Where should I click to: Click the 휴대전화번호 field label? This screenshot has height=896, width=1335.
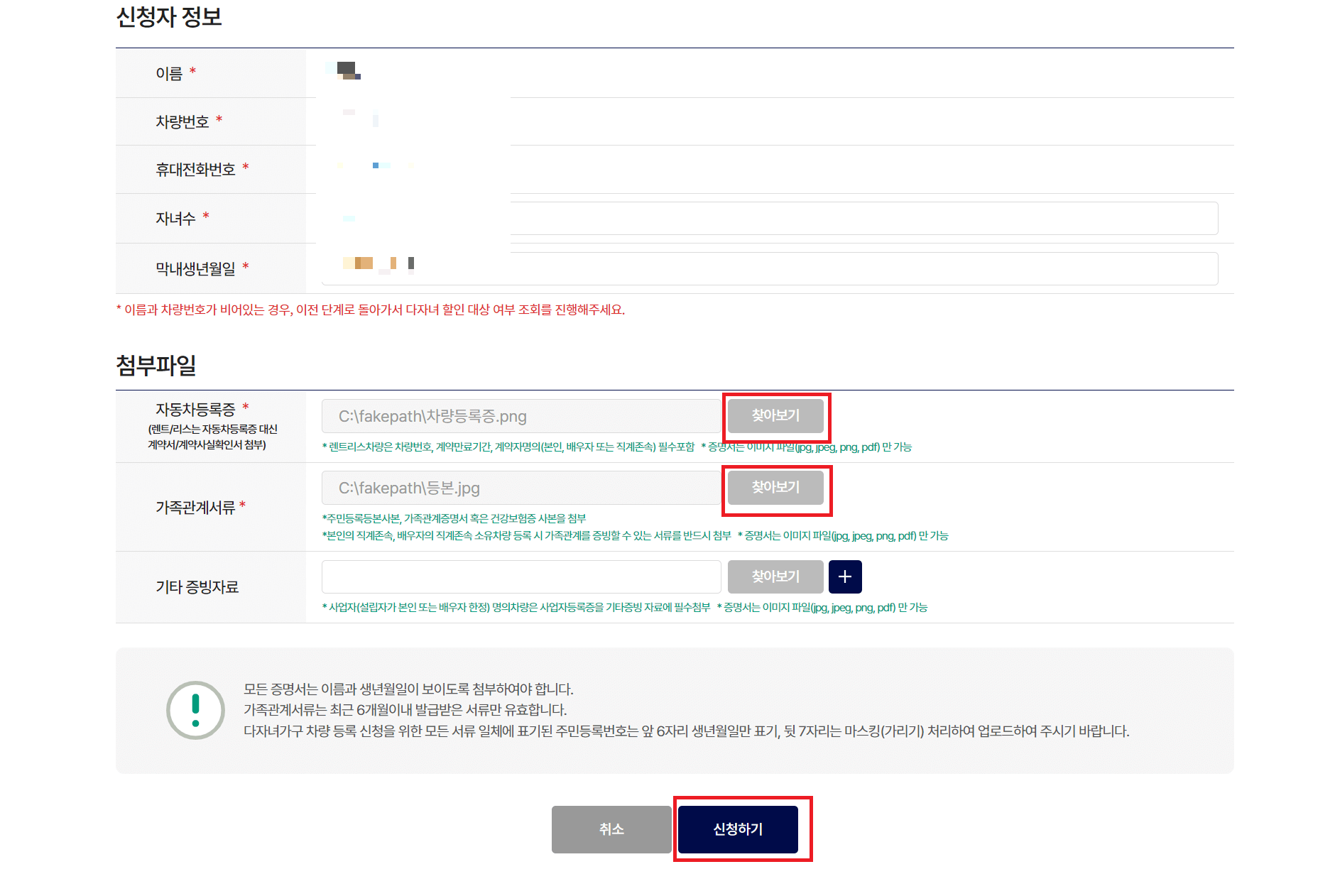195,169
